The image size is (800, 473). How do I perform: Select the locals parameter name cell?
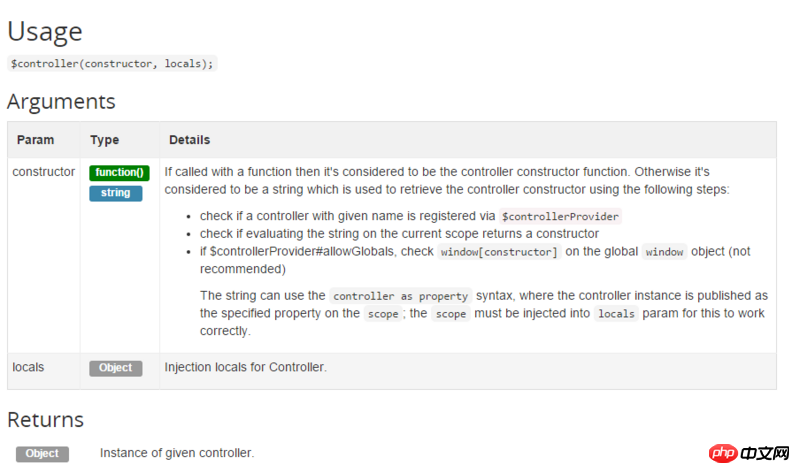(x=28, y=368)
